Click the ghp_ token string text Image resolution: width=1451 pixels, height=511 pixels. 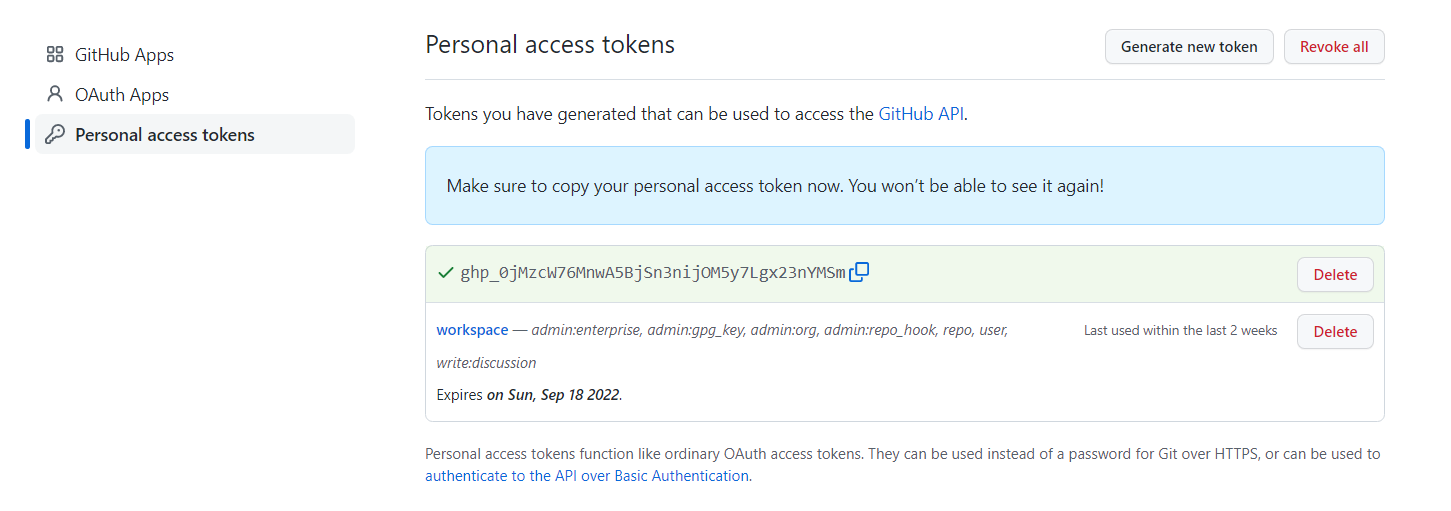pos(653,273)
